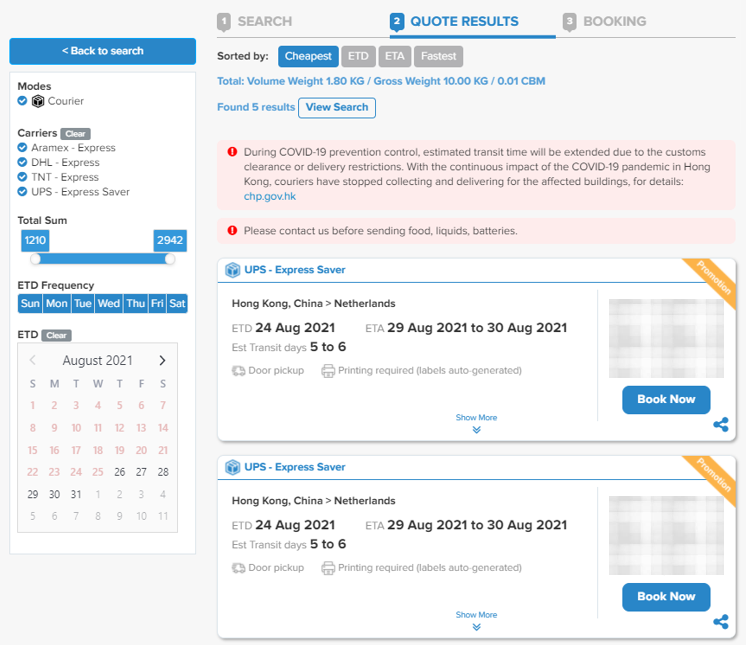Toggle Mon in ETD Frequency

pyautogui.click(x=57, y=303)
